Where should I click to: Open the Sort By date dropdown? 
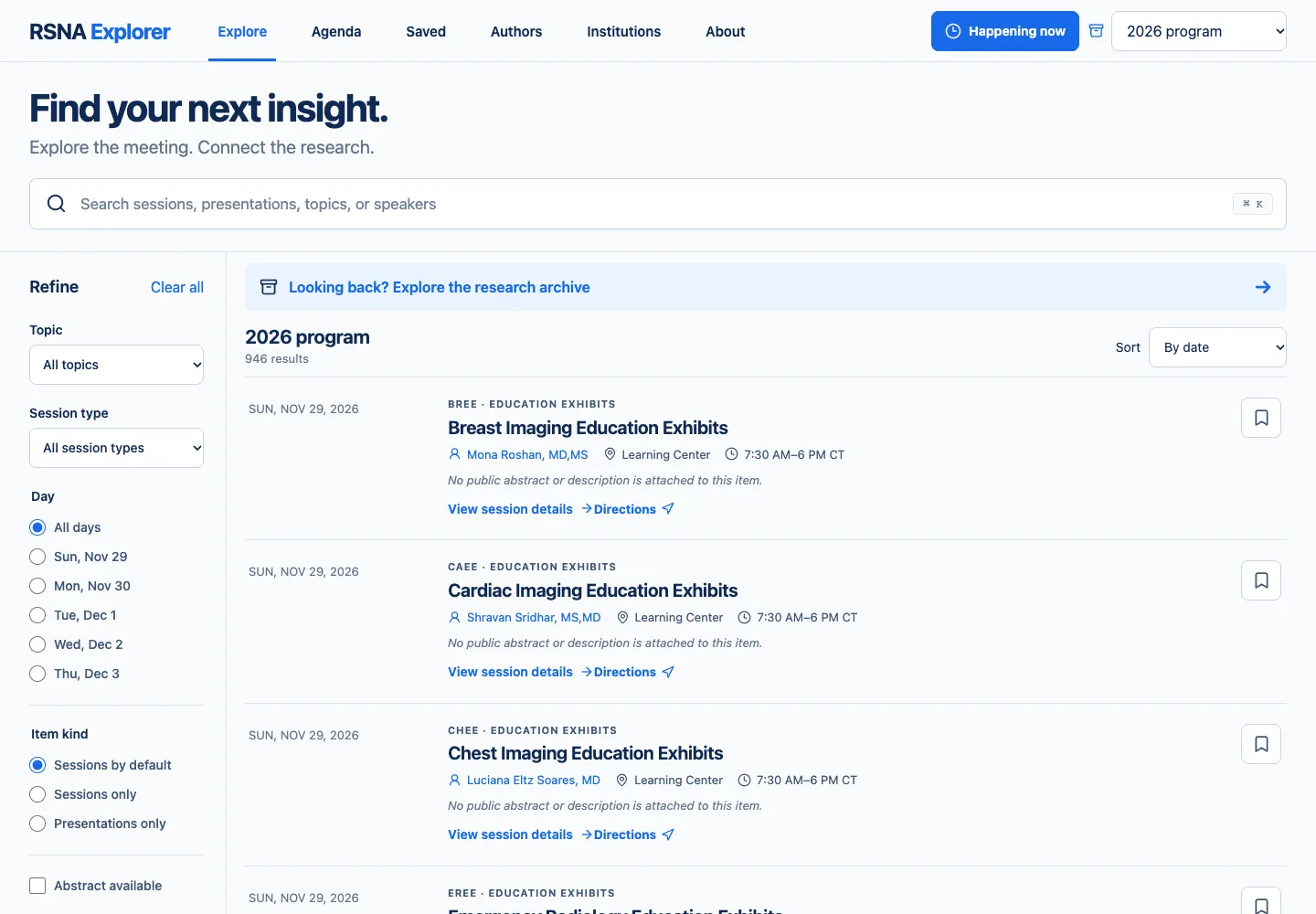pyautogui.click(x=1217, y=347)
